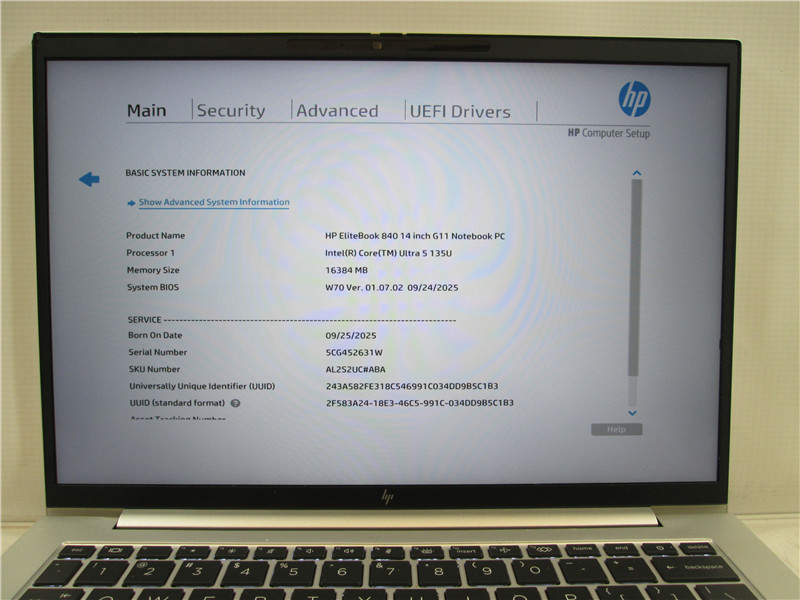Click the question mark beside UUID standard format
The height and width of the screenshot is (600, 800).
pos(235,403)
